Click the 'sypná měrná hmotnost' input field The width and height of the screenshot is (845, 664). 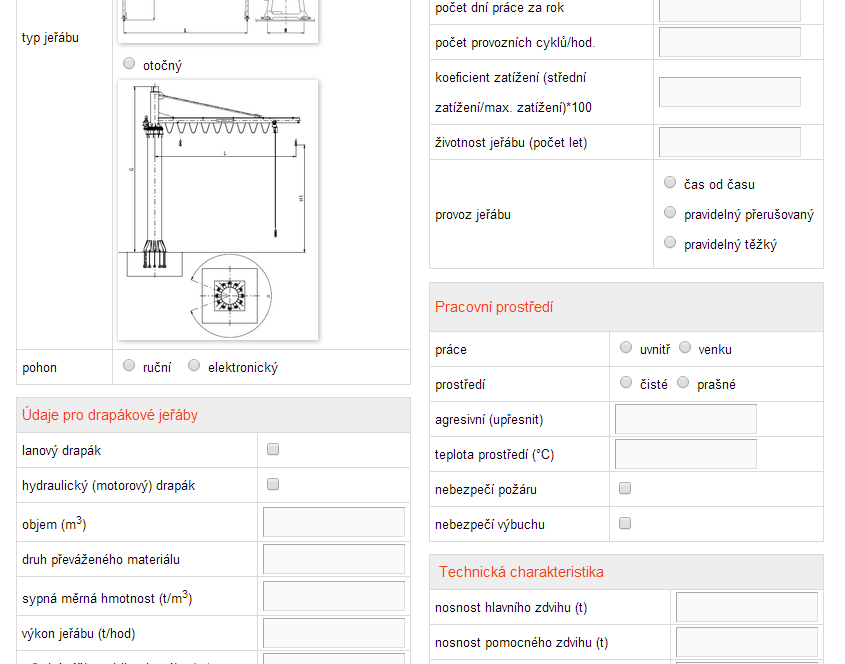click(x=333, y=596)
